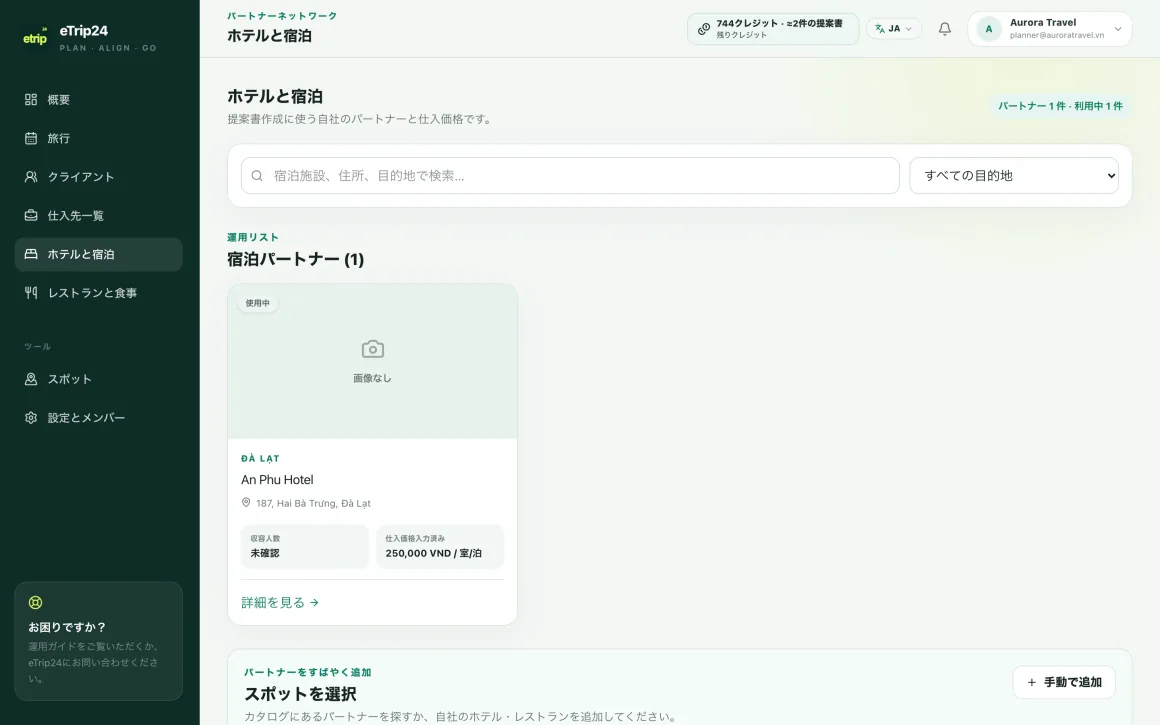The image size is (1160, 725).
Task: Click the 使用中 badge on hotel card
Action: click(257, 303)
